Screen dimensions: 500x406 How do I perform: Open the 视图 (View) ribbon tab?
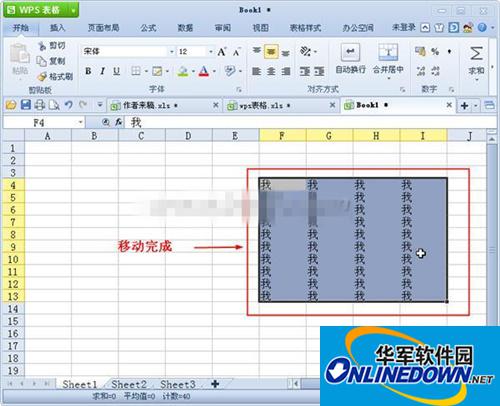pyautogui.click(x=260, y=28)
